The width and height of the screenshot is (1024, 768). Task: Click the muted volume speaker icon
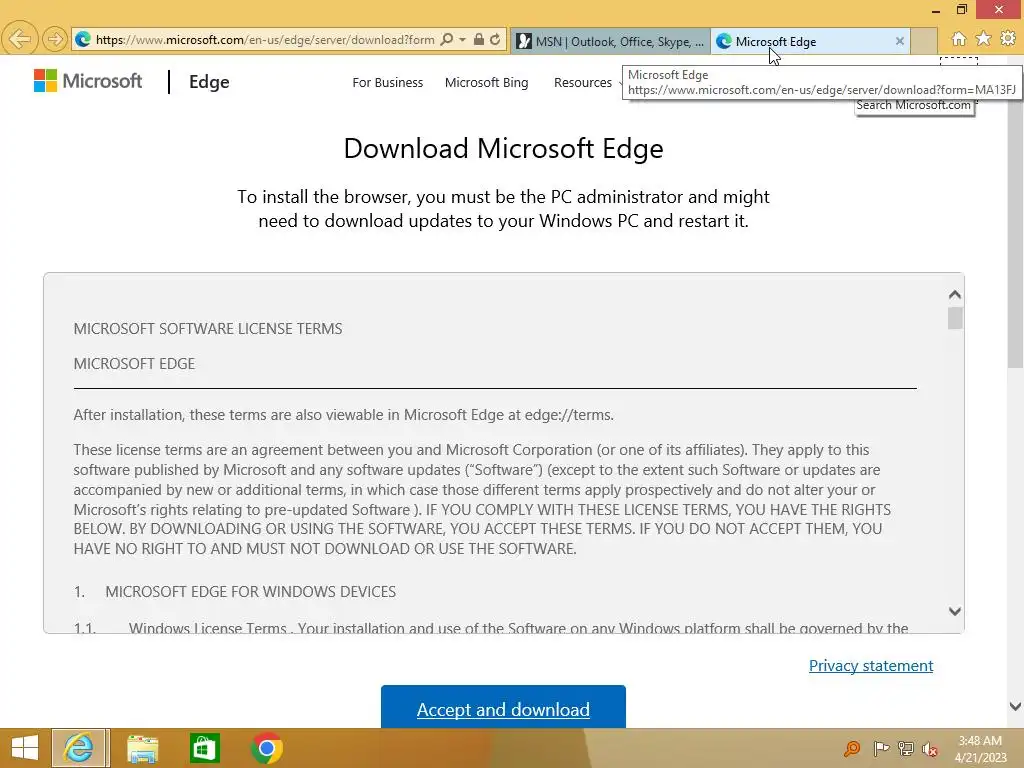[930, 749]
